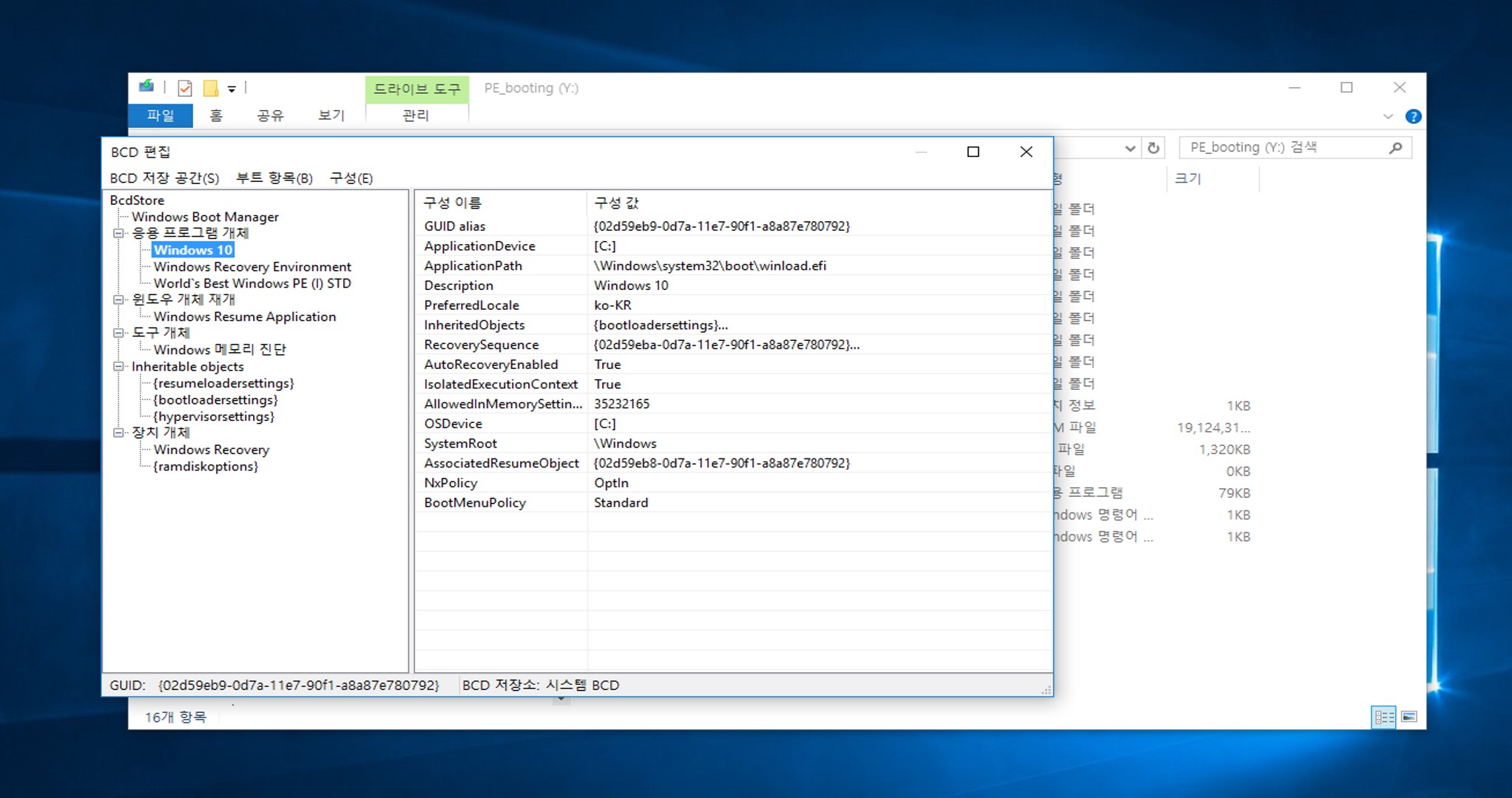Click the Explorer window system icon
This screenshot has height=798, width=1512.
click(x=146, y=87)
